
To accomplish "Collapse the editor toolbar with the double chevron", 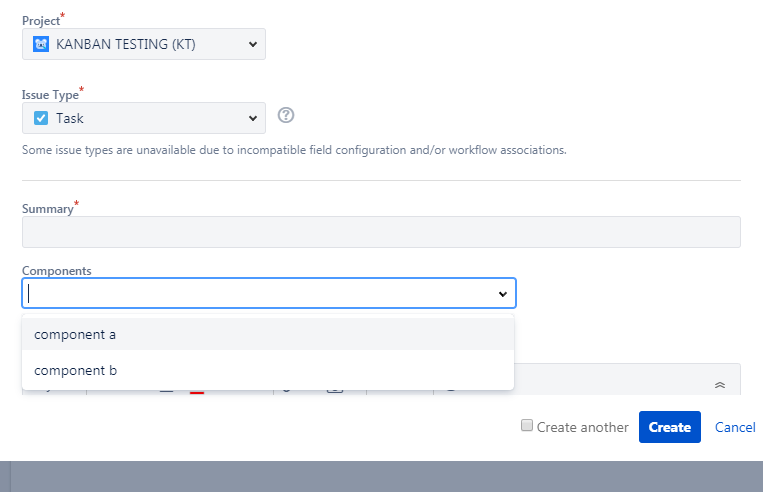I will point(720,385).
